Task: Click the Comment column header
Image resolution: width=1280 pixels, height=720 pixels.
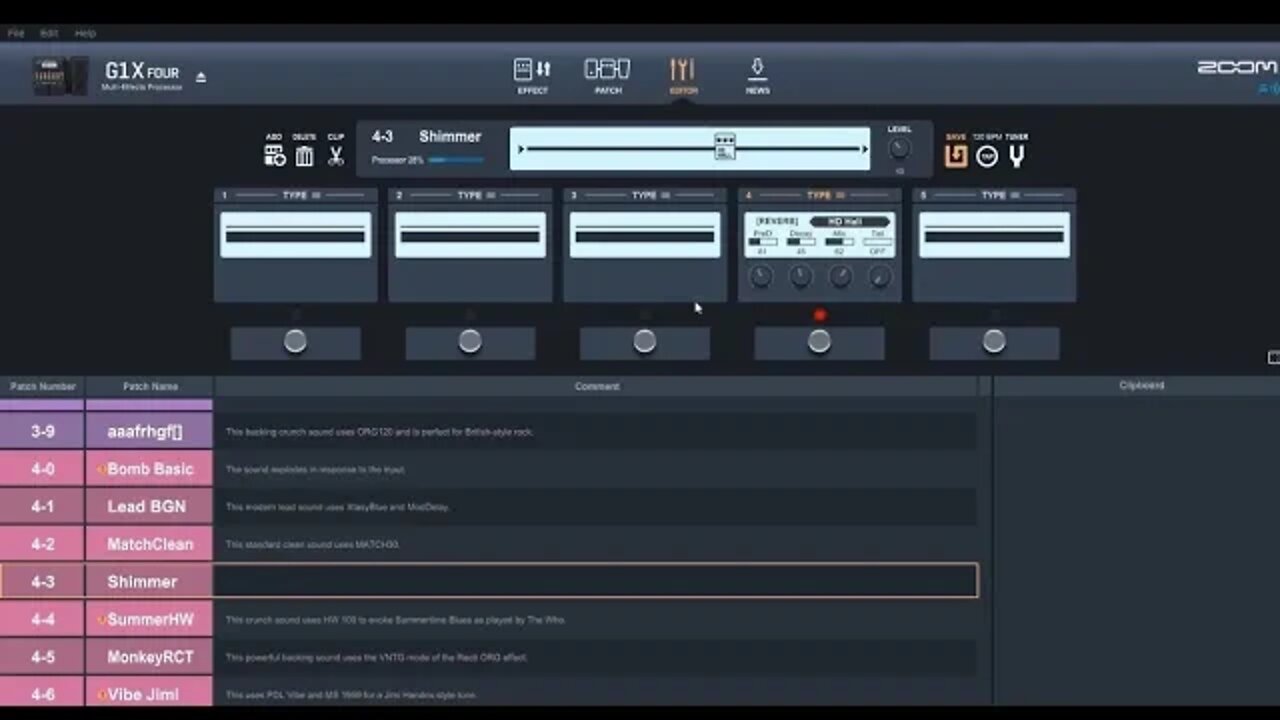Action: tap(597, 386)
